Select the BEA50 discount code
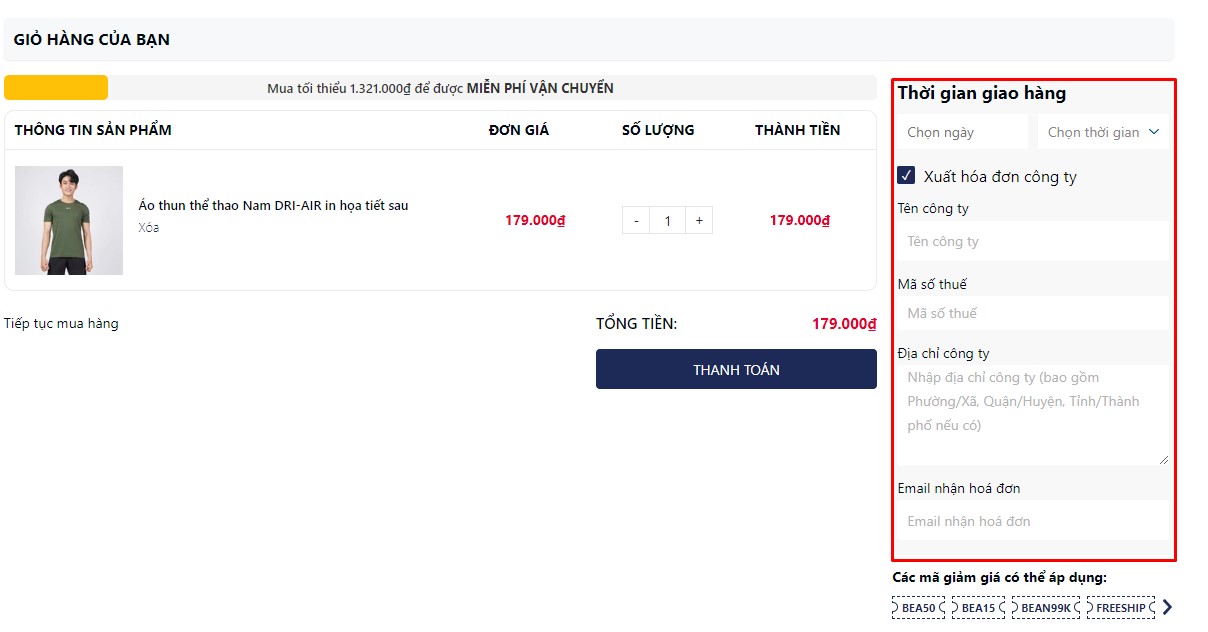This screenshot has height=632, width=1208. pyautogui.click(x=918, y=608)
